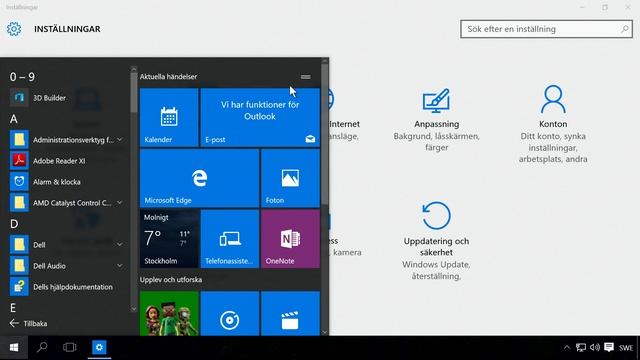Click the Dell Audio folder icon

19,266
